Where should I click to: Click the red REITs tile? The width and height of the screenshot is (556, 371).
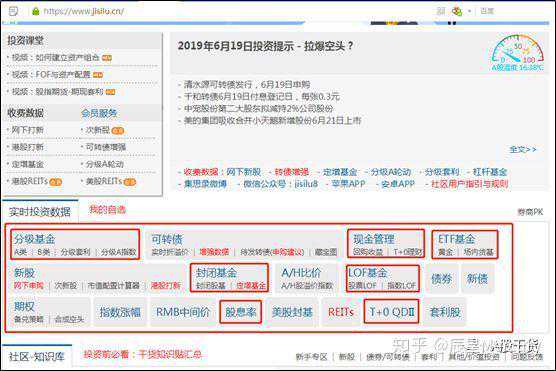pyautogui.click(x=341, y=312)
